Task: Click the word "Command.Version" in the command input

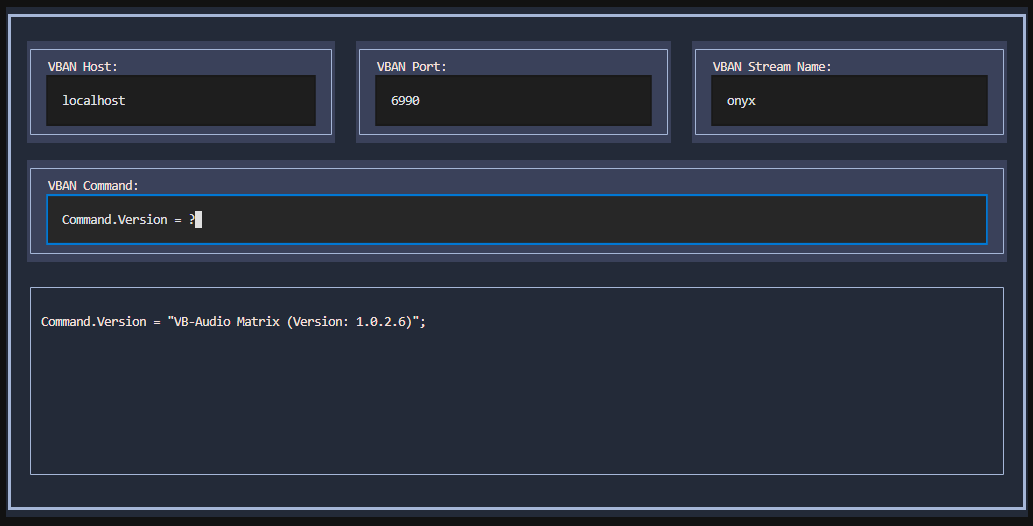Action: click(x=114, y=220)
